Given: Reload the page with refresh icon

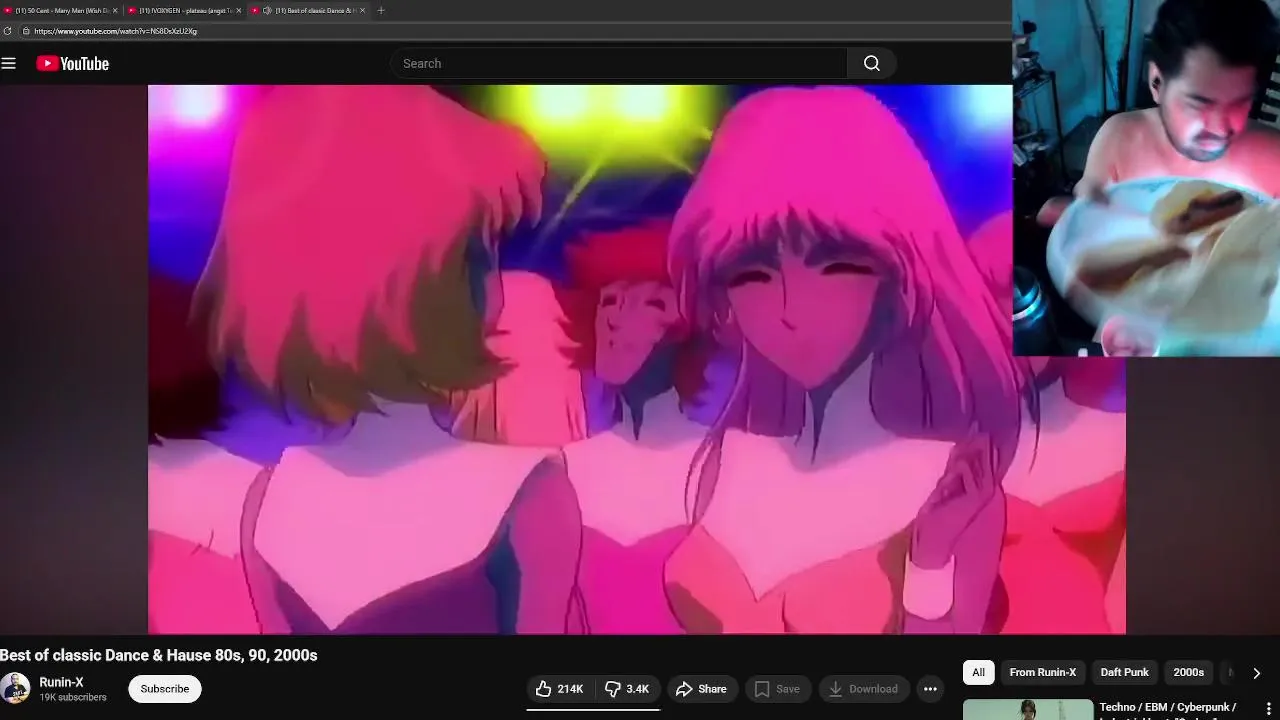Looking at the screenshot, I should (7, 31).
